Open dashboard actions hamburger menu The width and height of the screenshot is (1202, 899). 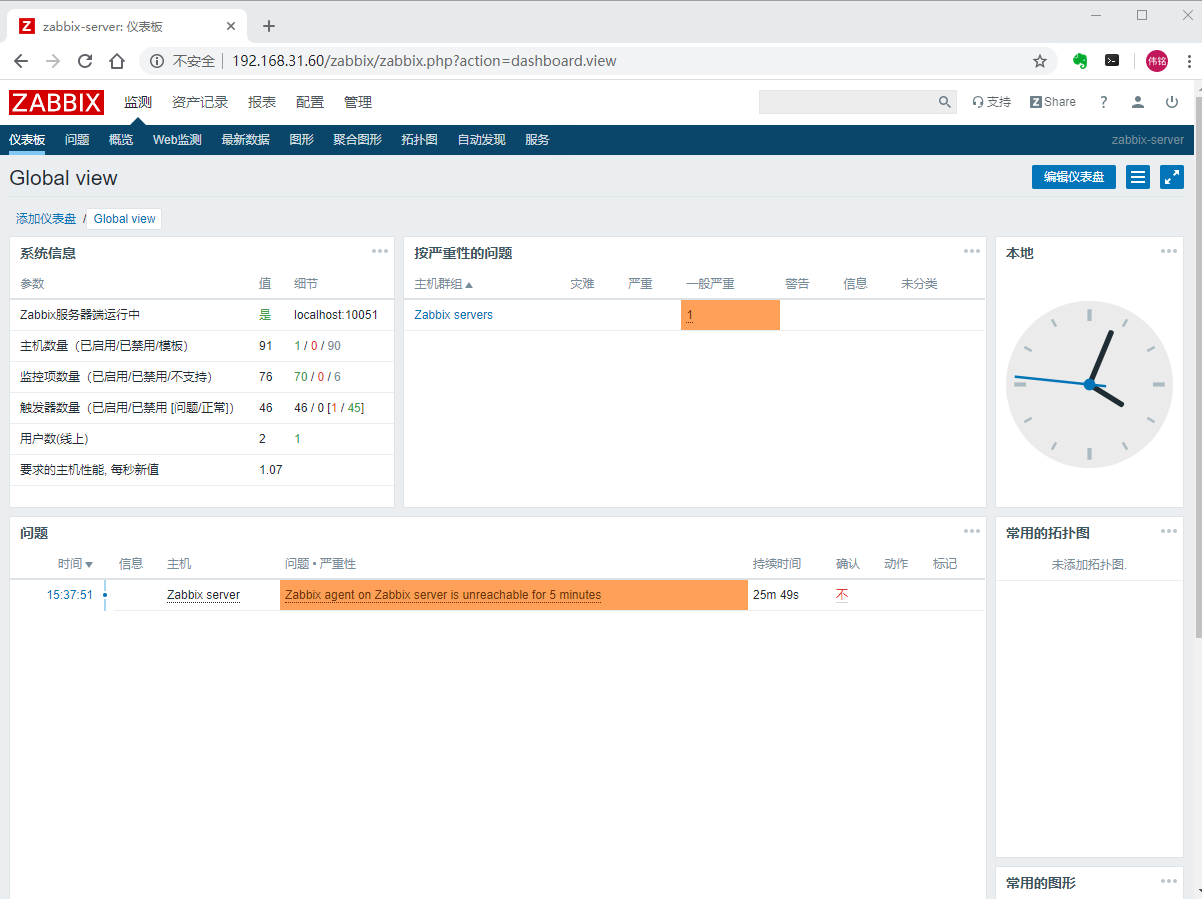point(1138,177)
